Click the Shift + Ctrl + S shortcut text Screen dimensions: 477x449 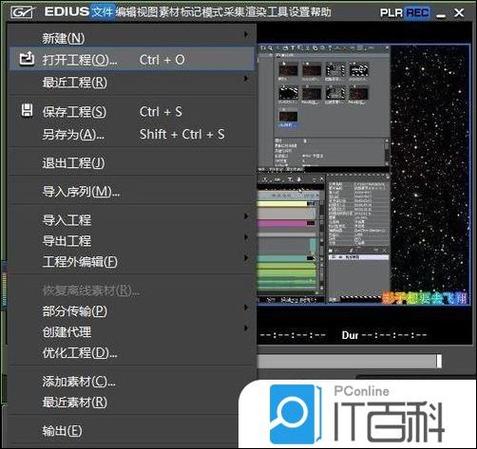click(x=182, y=134)
